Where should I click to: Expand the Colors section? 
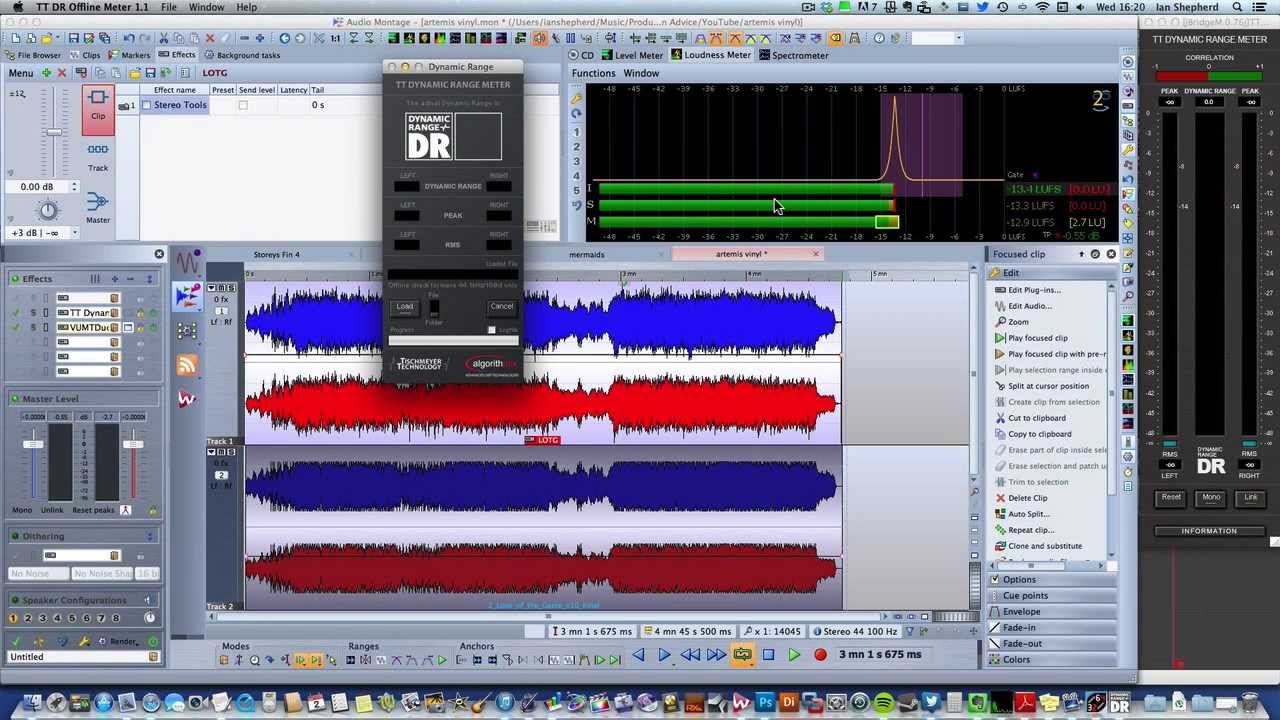point(1051,660)
